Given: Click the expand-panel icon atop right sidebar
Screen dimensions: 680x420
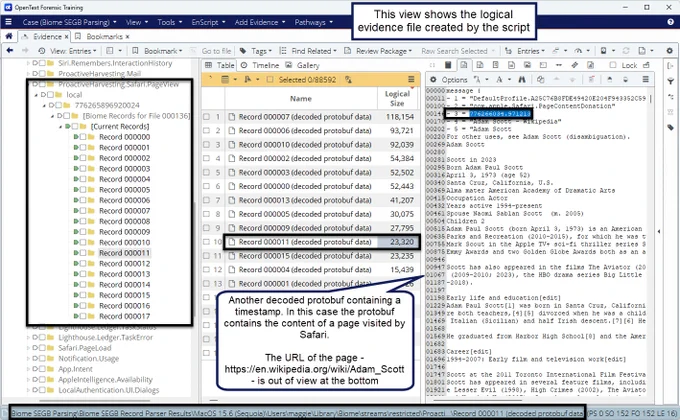Looking at the screenshot, I should pos(670,66).
